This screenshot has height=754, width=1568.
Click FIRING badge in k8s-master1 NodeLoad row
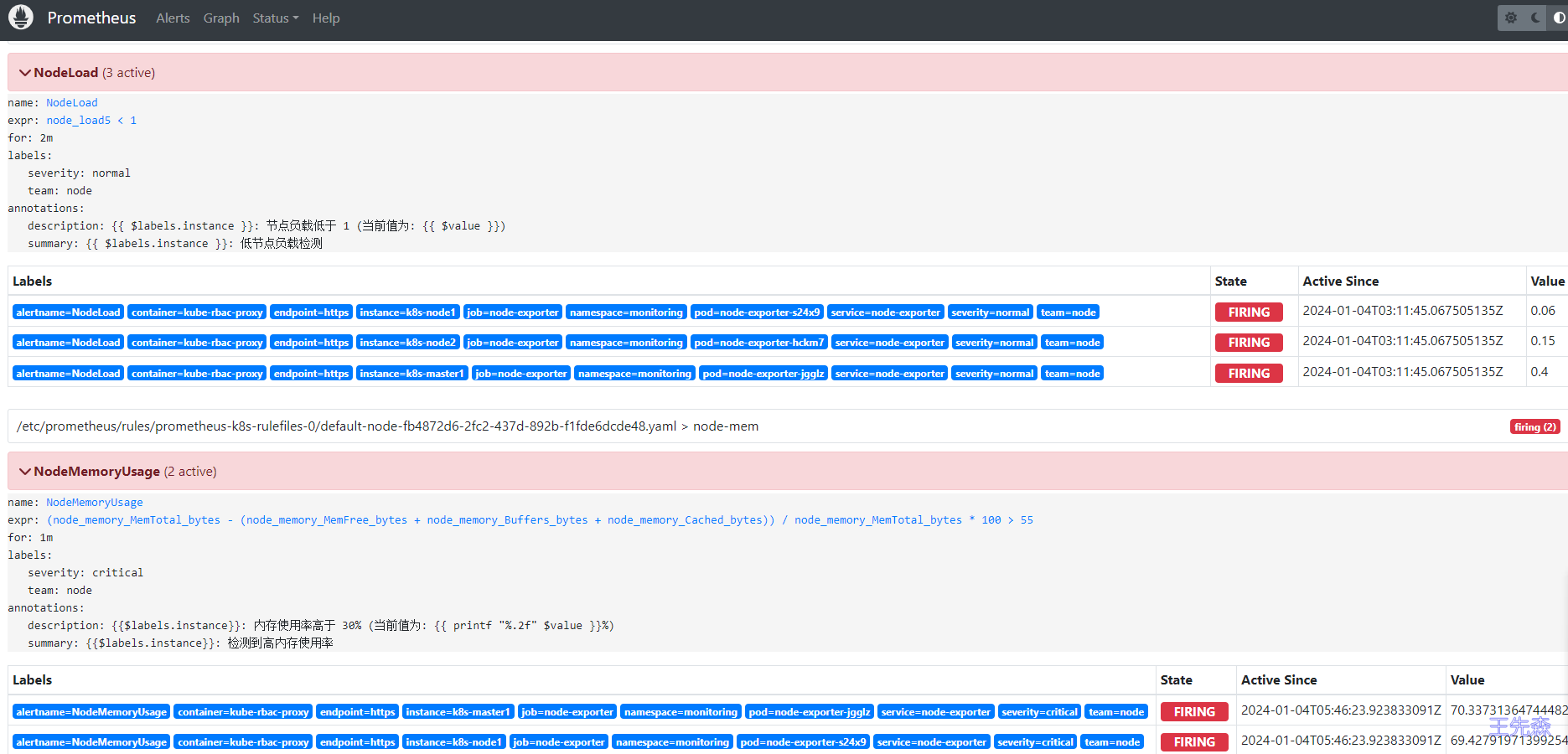[1249, 374]
